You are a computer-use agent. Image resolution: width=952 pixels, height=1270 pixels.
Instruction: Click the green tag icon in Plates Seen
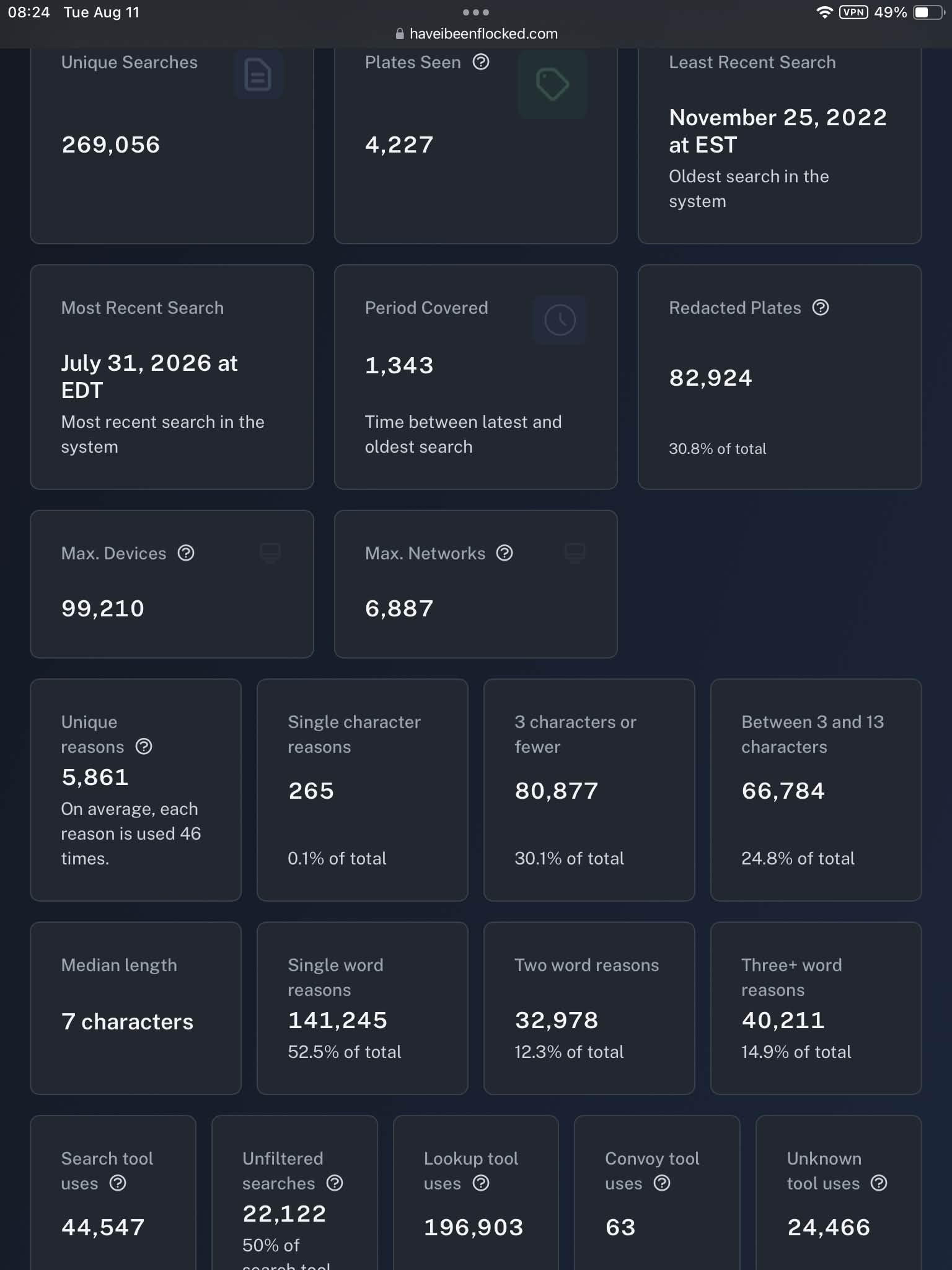point(552,84)
